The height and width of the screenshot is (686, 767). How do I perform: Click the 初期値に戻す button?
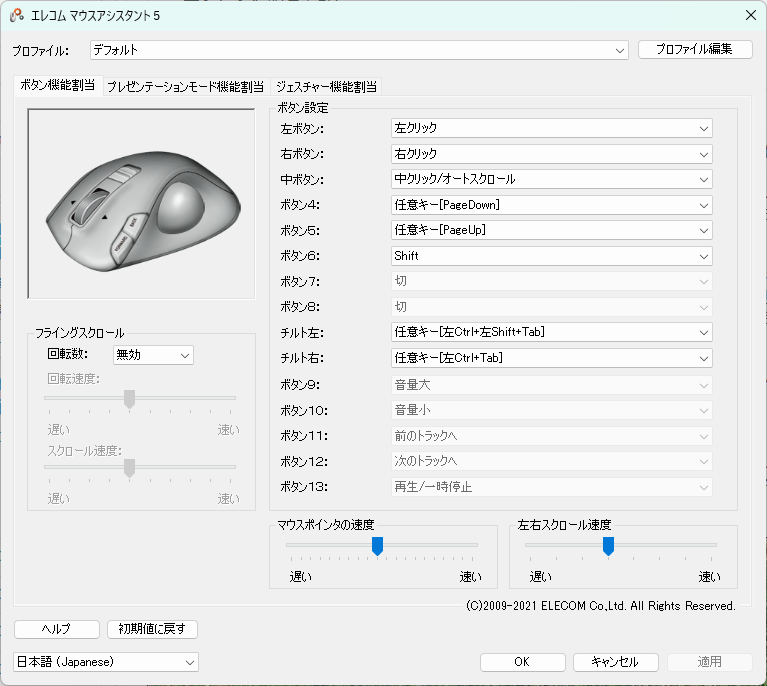[152, 629]
